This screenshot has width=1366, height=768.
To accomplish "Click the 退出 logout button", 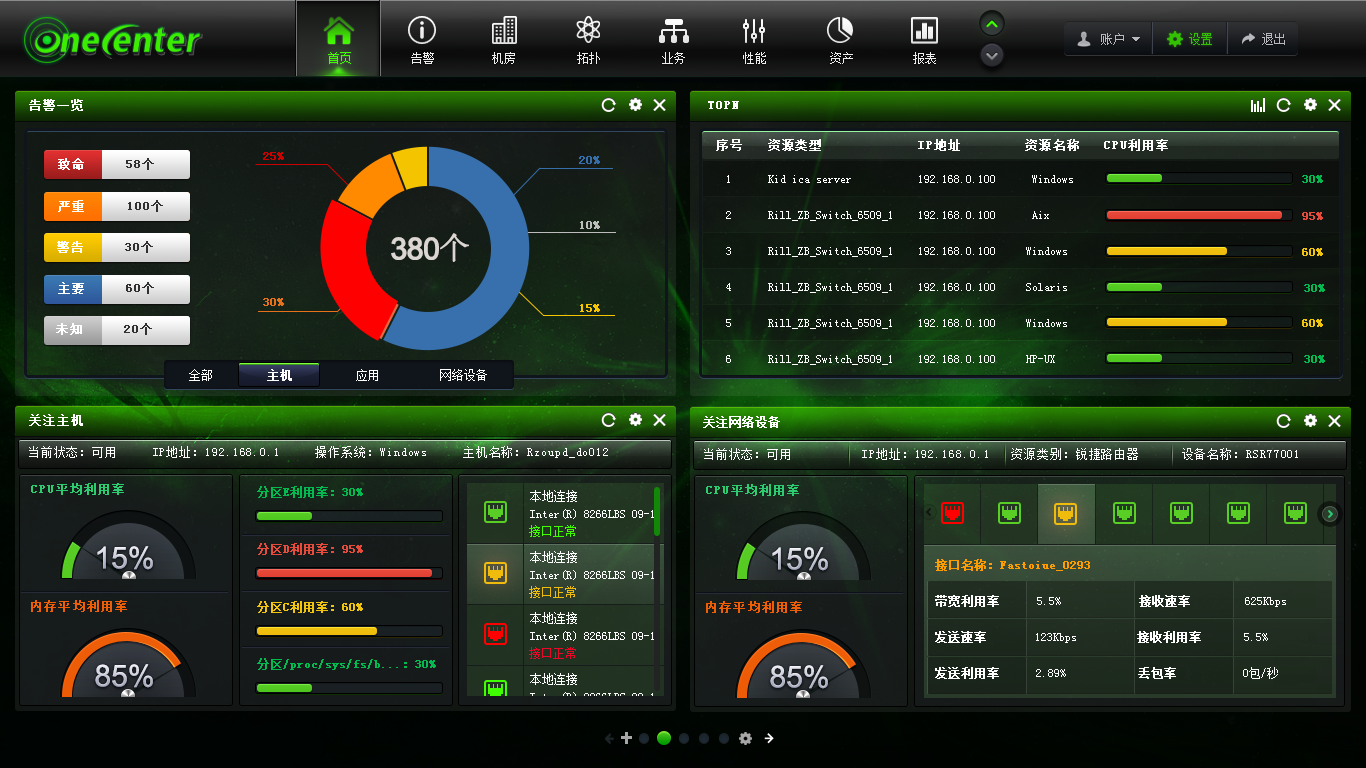I will click(1263, 39).
